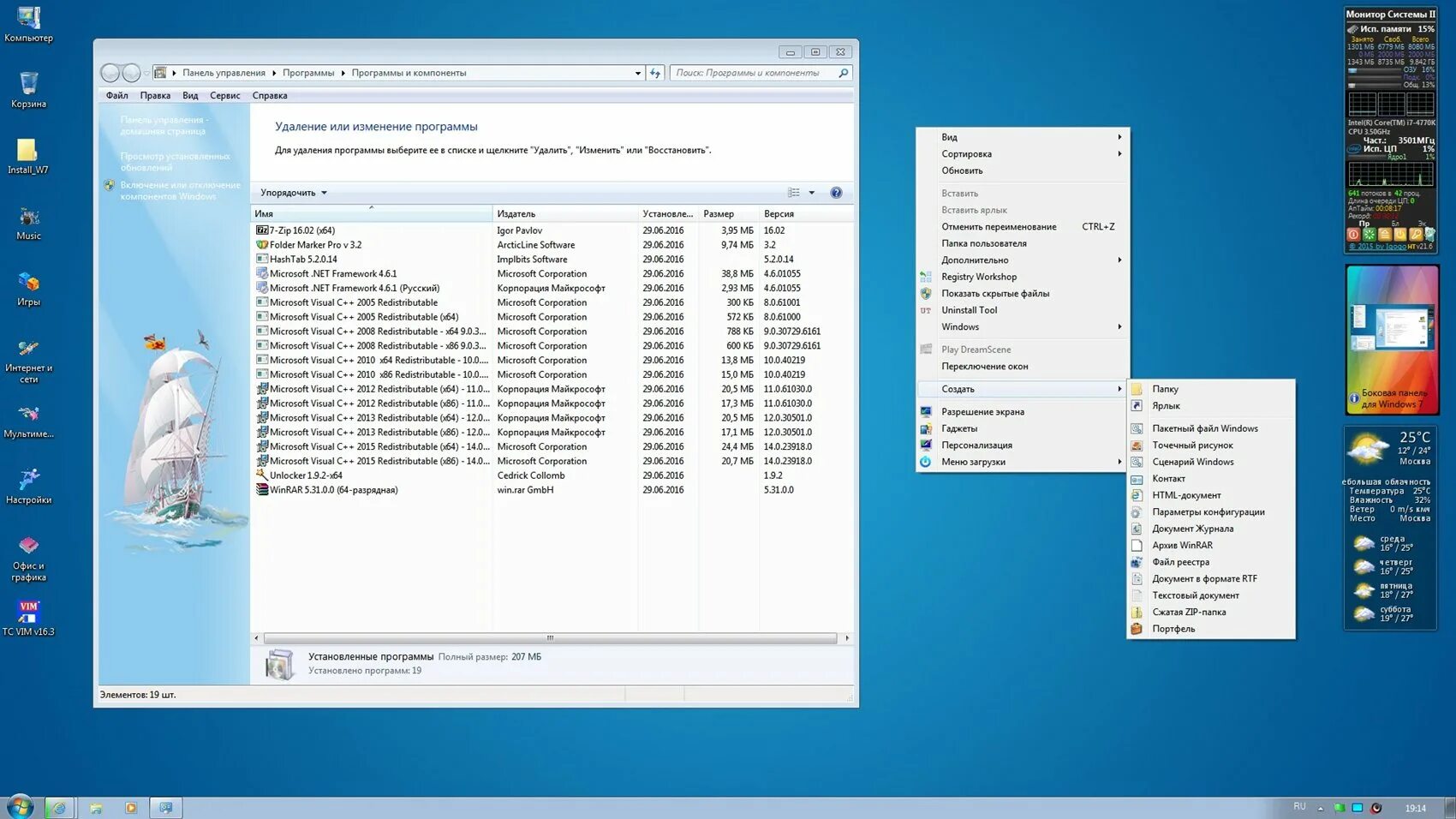Click Панель управления домашняя страница link
This screenshot has height=819, width=1456.
click(164, 126)
